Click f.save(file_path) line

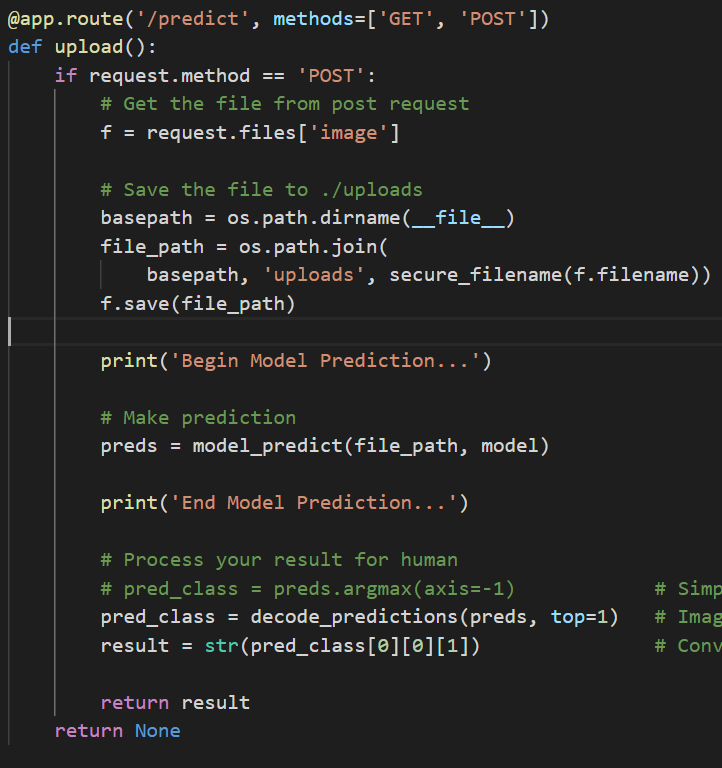point(198,304)
